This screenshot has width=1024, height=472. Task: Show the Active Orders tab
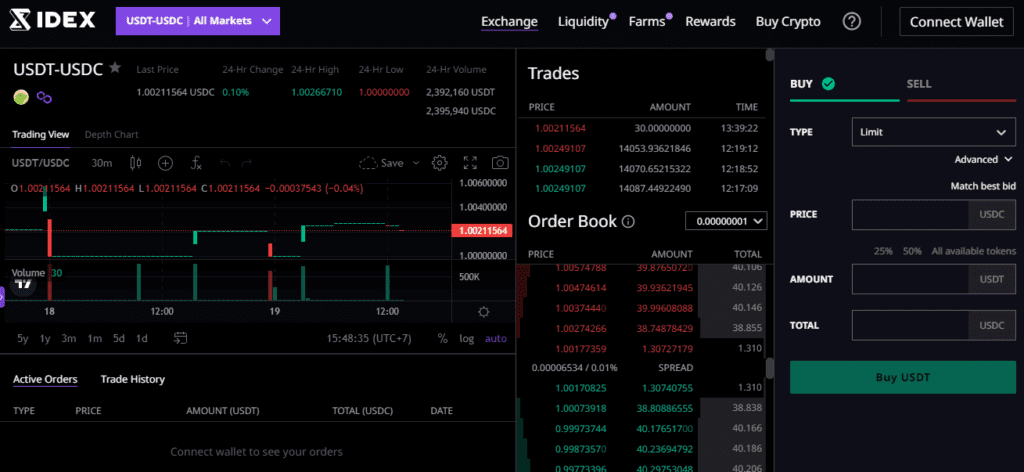[x=45, y=379]
